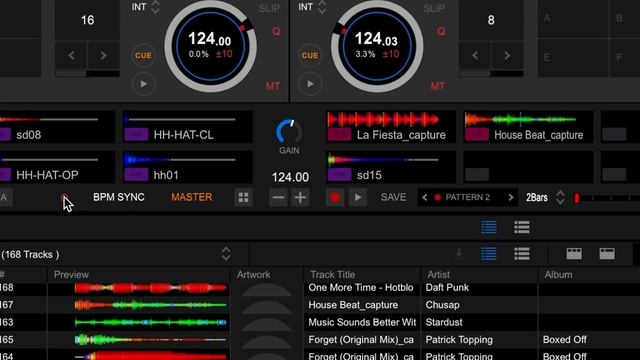Select Music Sounds Better Wit track

362,322
